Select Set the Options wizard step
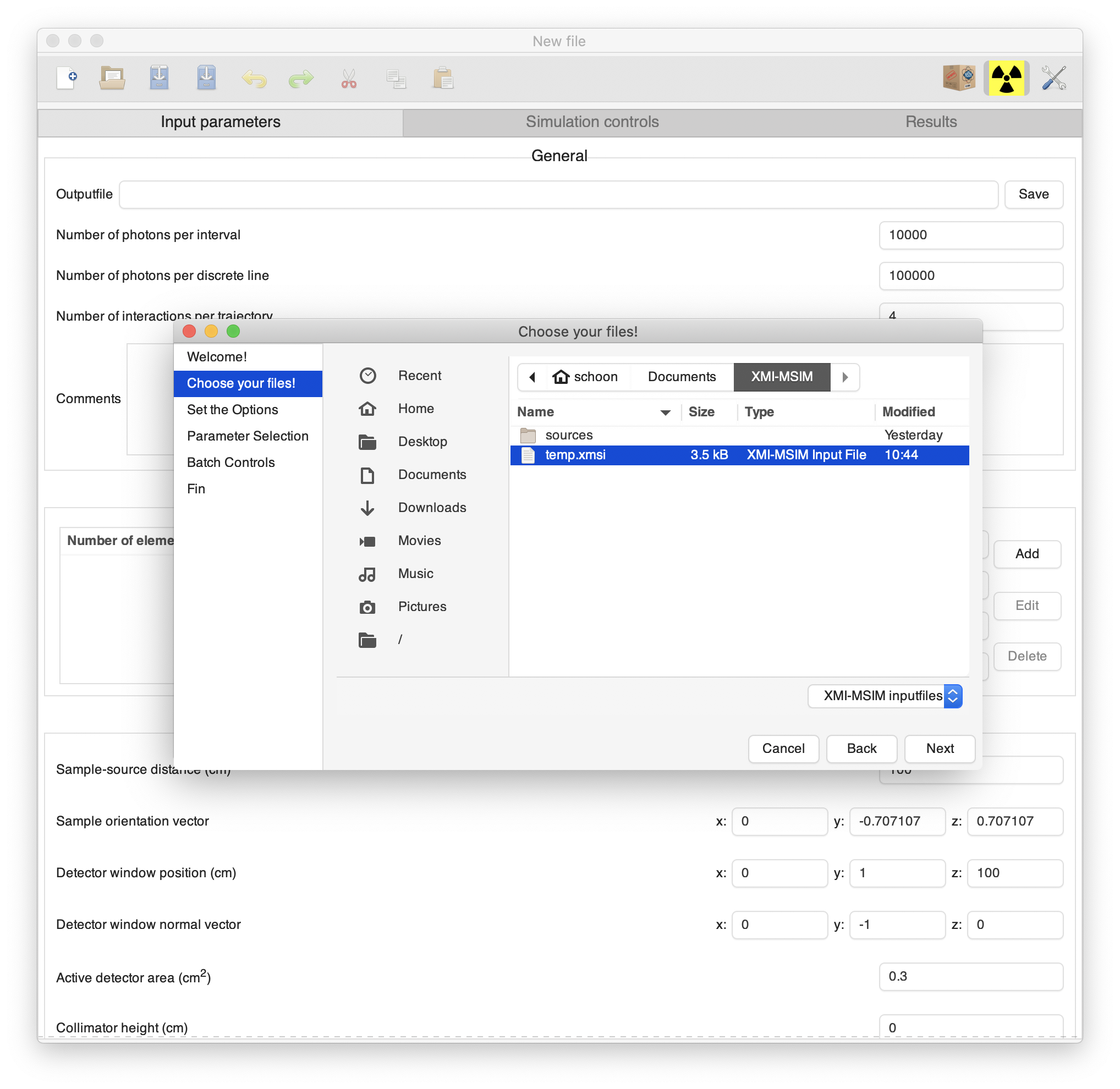This screenshot has width=1120, height=1089. coord(248,410)
